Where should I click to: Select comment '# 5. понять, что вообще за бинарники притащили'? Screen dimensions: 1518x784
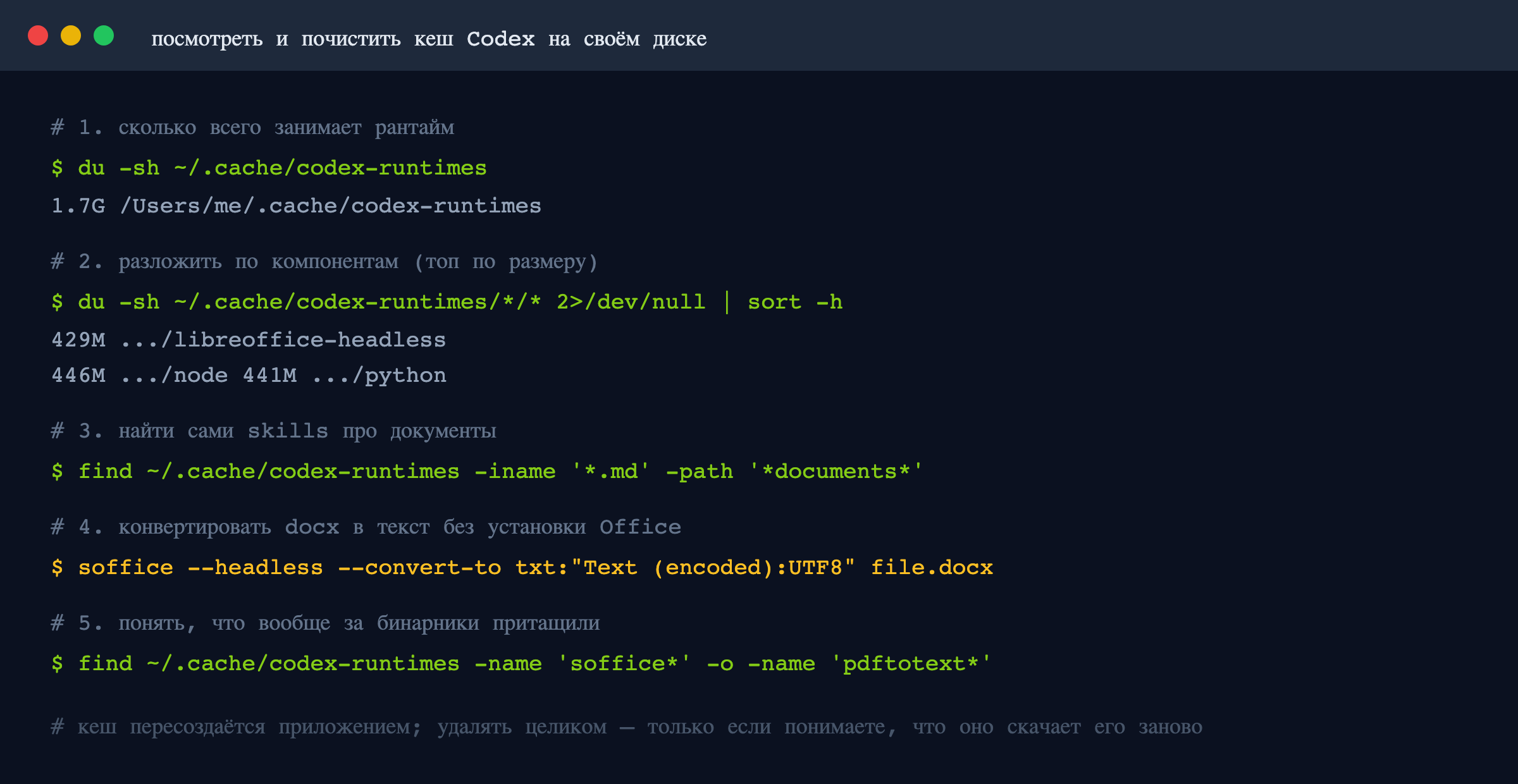click(x=325, y=623)
